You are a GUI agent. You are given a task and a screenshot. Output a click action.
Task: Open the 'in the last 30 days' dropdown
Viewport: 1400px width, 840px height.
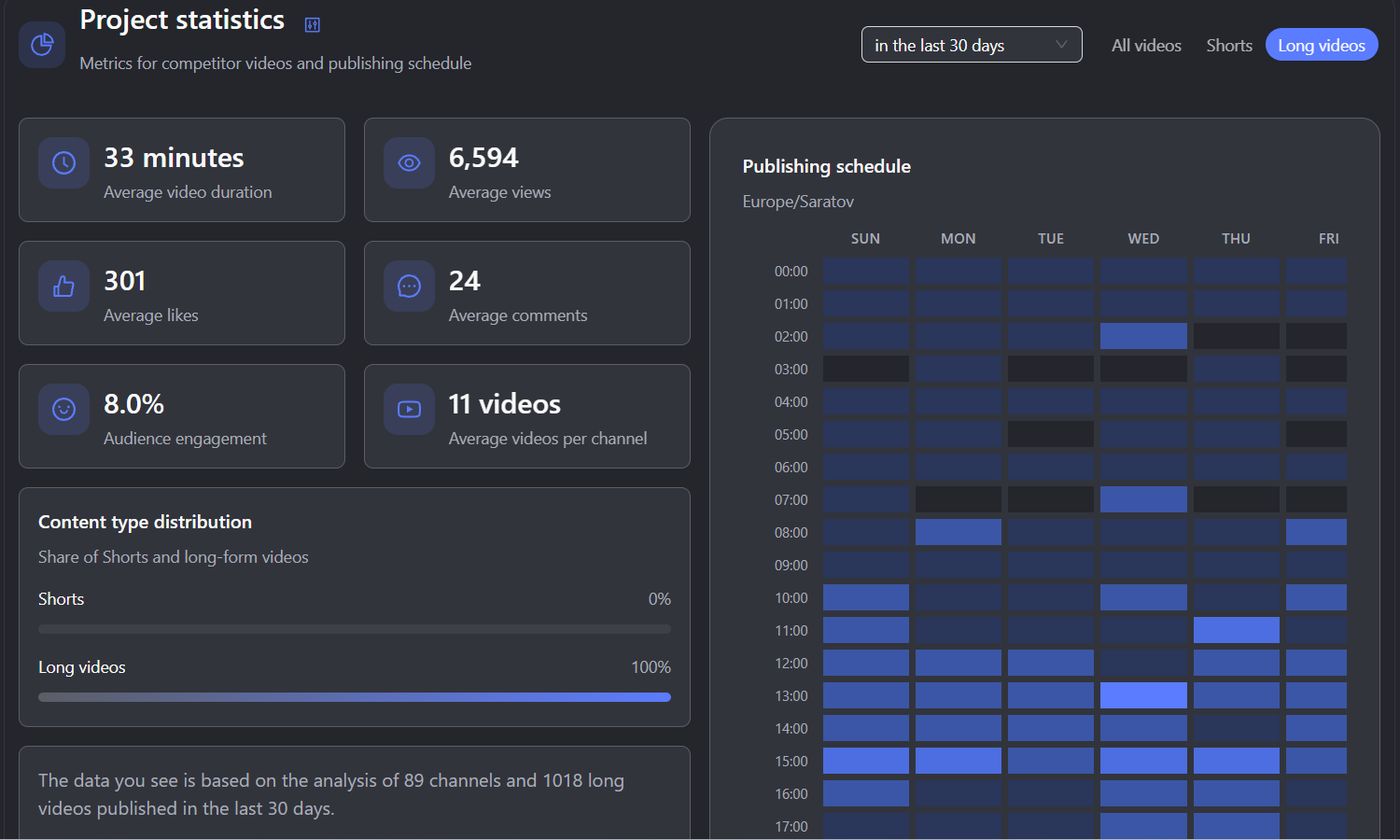972,45
